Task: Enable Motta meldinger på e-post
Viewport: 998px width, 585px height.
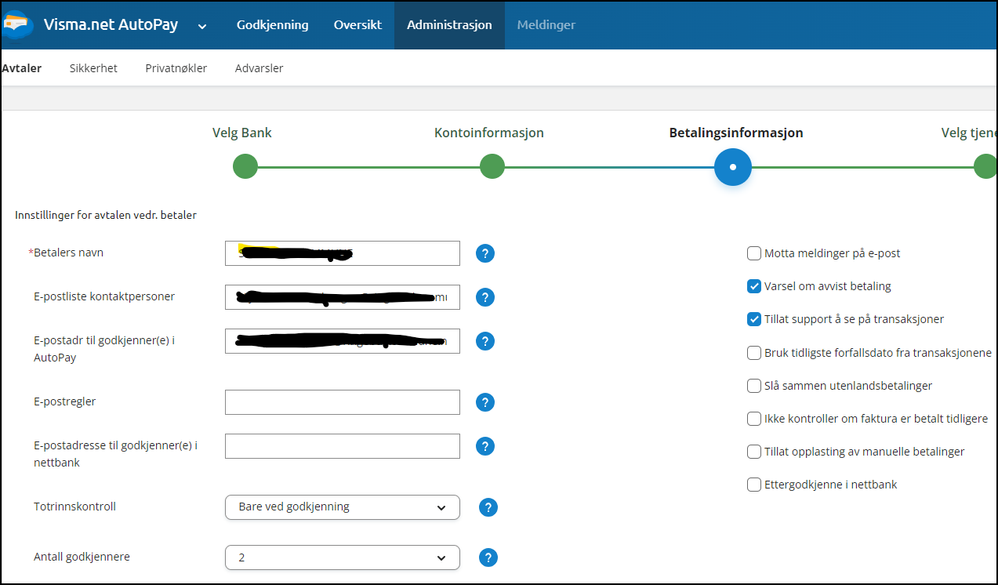Action: click(754, 253)
